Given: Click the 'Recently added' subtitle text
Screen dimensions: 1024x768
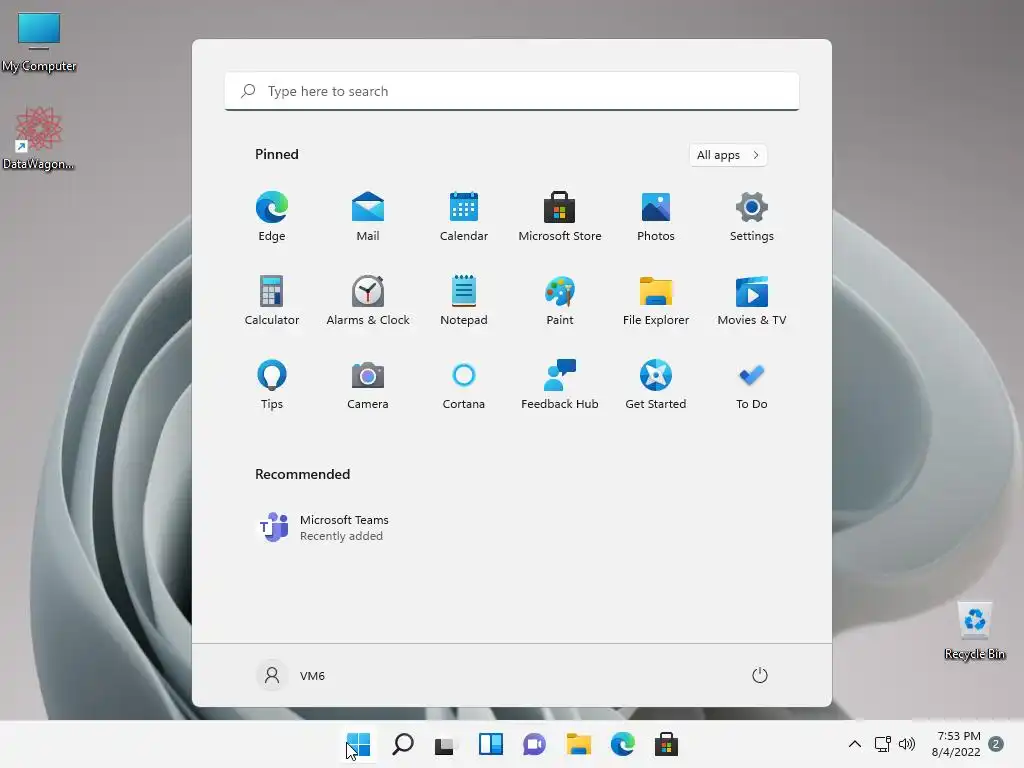Looking at the screenshot, I should [341, 536].
